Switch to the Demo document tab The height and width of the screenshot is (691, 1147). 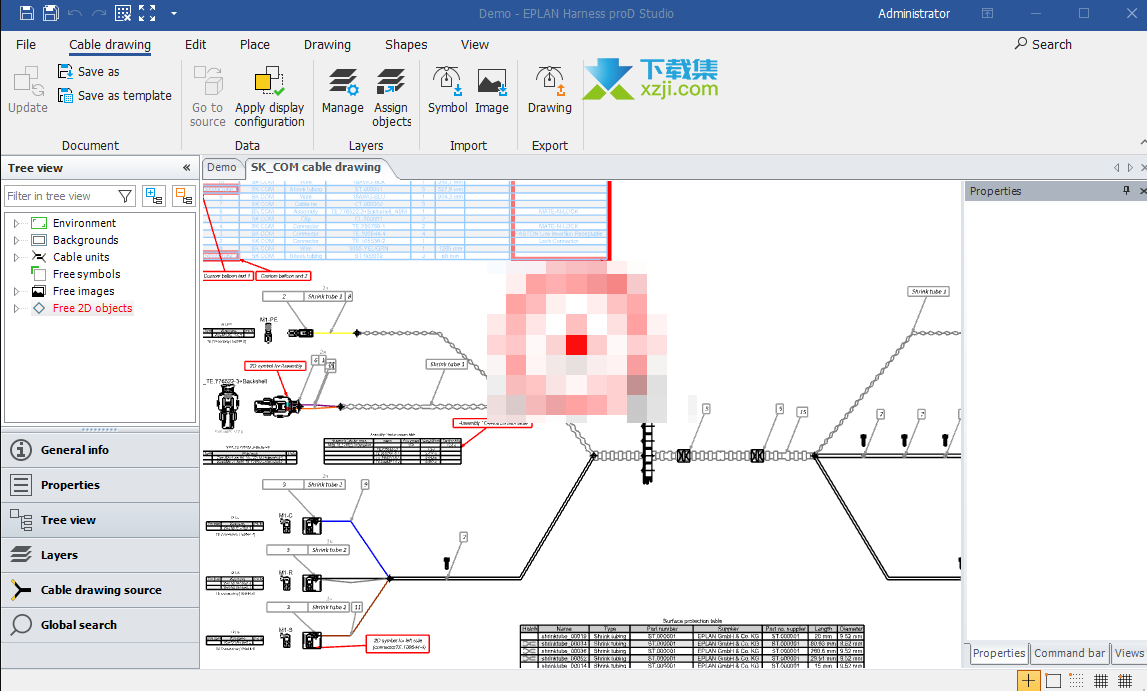point(222,167)
